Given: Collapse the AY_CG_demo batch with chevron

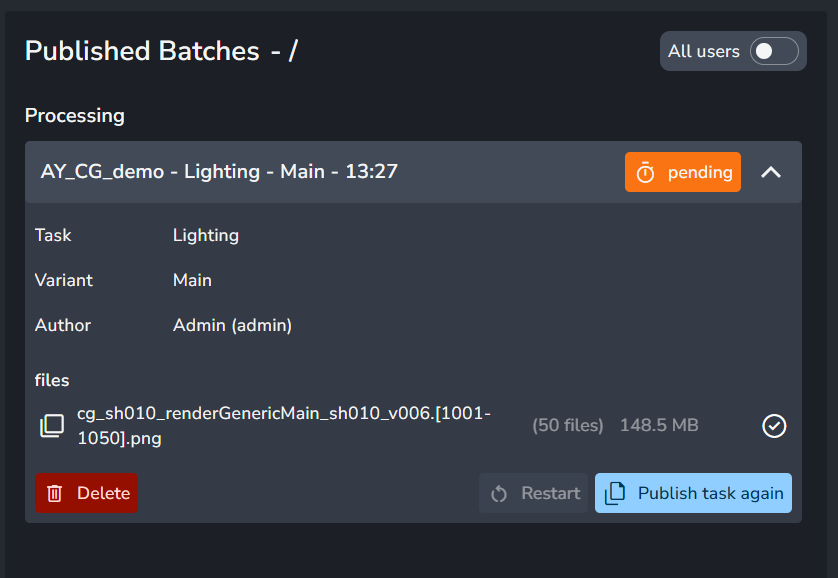Looking at the screenshot, I should click(770, 172).
